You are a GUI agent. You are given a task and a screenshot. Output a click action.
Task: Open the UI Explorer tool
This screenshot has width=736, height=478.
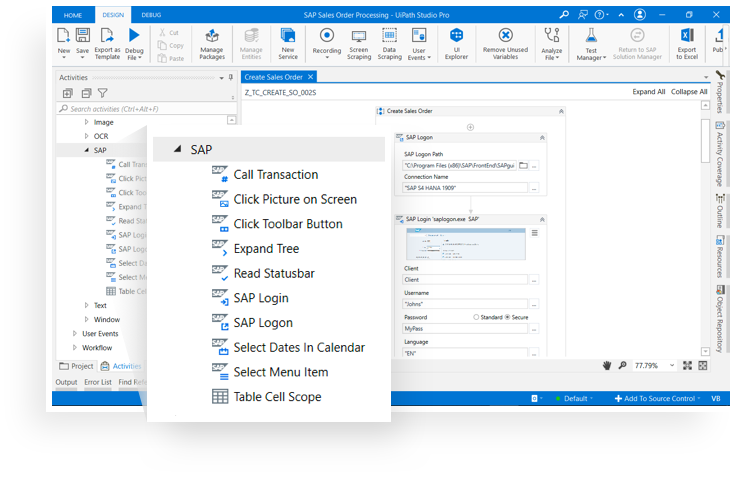click(456, 40)
